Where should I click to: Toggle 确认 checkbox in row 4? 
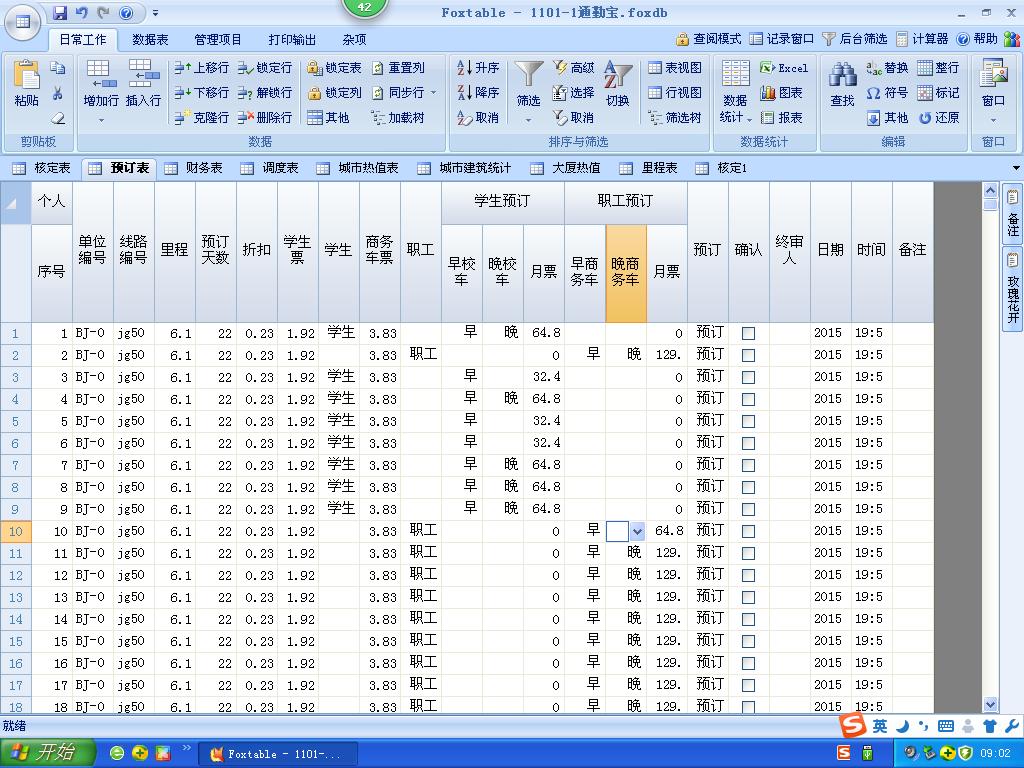tap(748, 399)
